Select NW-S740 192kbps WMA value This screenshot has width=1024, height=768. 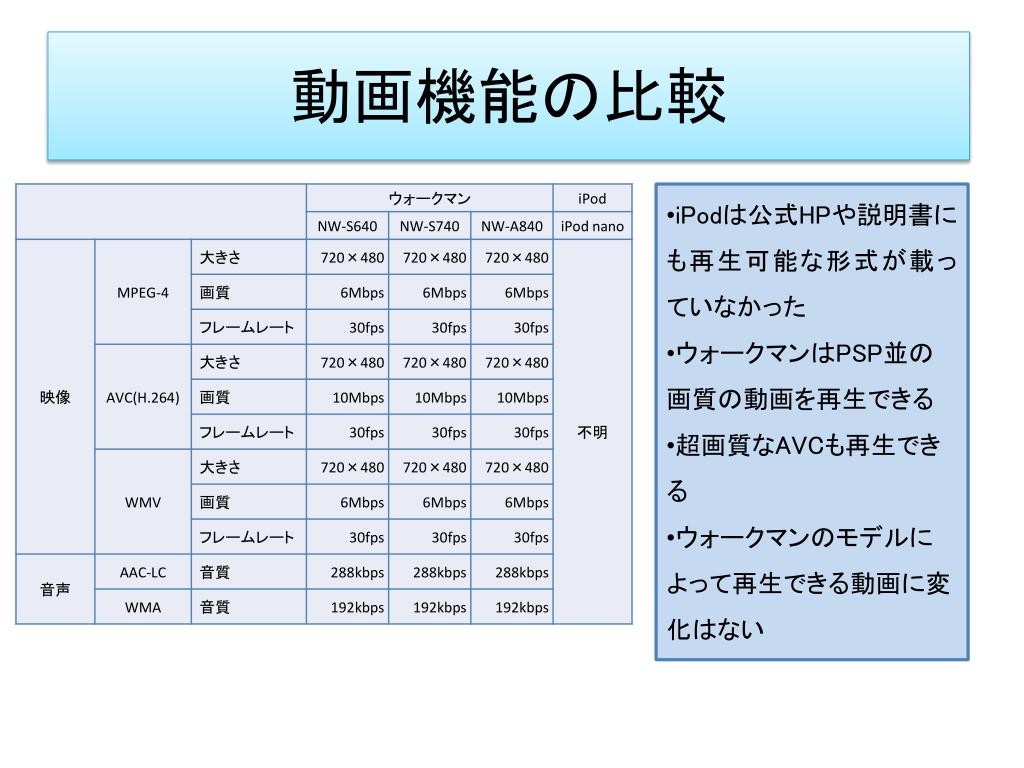430,607
